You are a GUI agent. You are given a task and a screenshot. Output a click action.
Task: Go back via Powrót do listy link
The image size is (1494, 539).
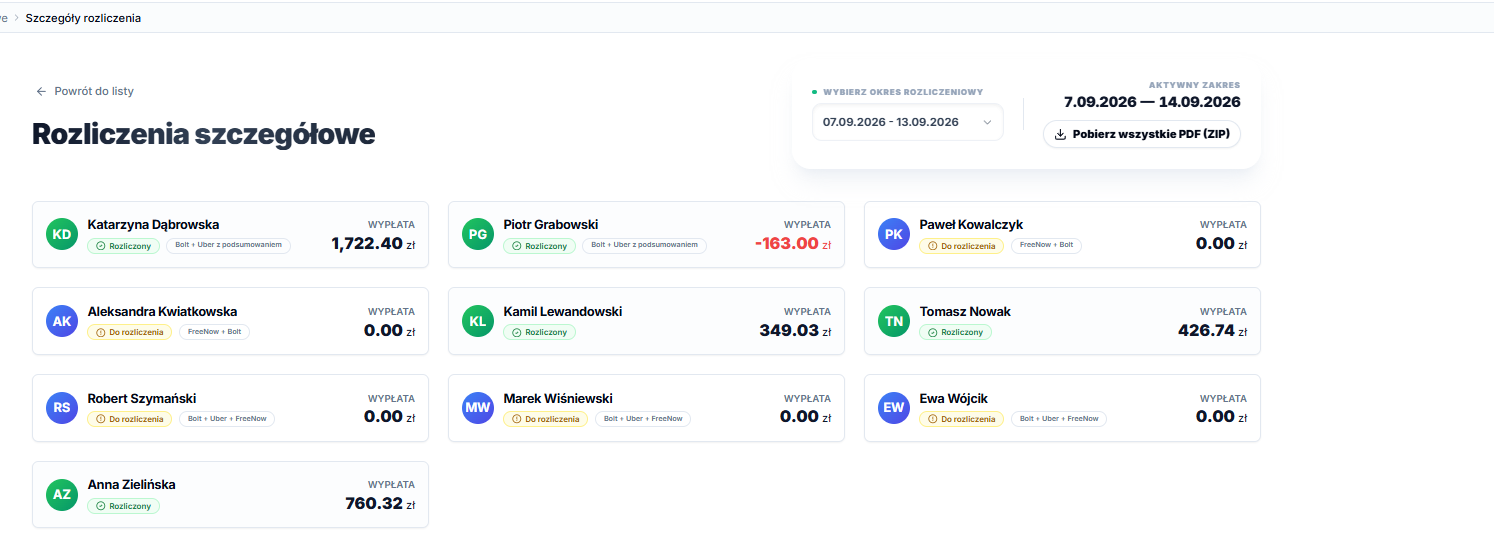click(85, 91)
